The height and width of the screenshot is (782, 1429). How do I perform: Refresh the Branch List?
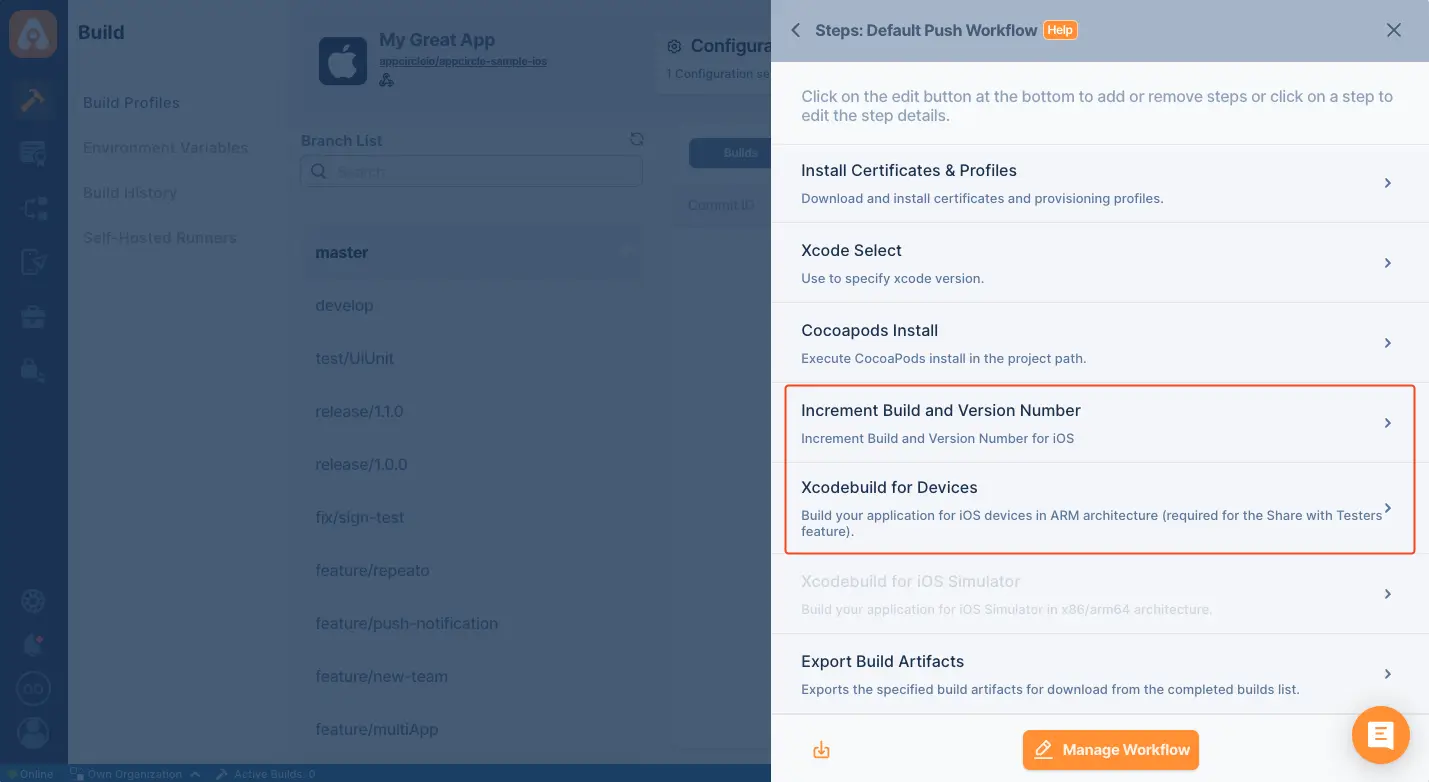point(636,140)
